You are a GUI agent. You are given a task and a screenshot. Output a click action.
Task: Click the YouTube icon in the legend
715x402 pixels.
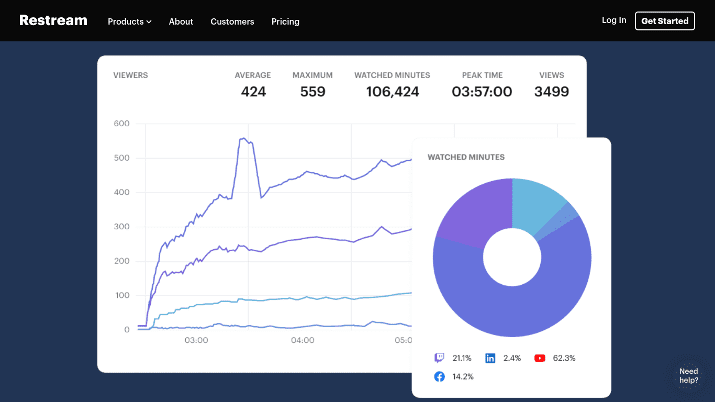tap(539, 358)
